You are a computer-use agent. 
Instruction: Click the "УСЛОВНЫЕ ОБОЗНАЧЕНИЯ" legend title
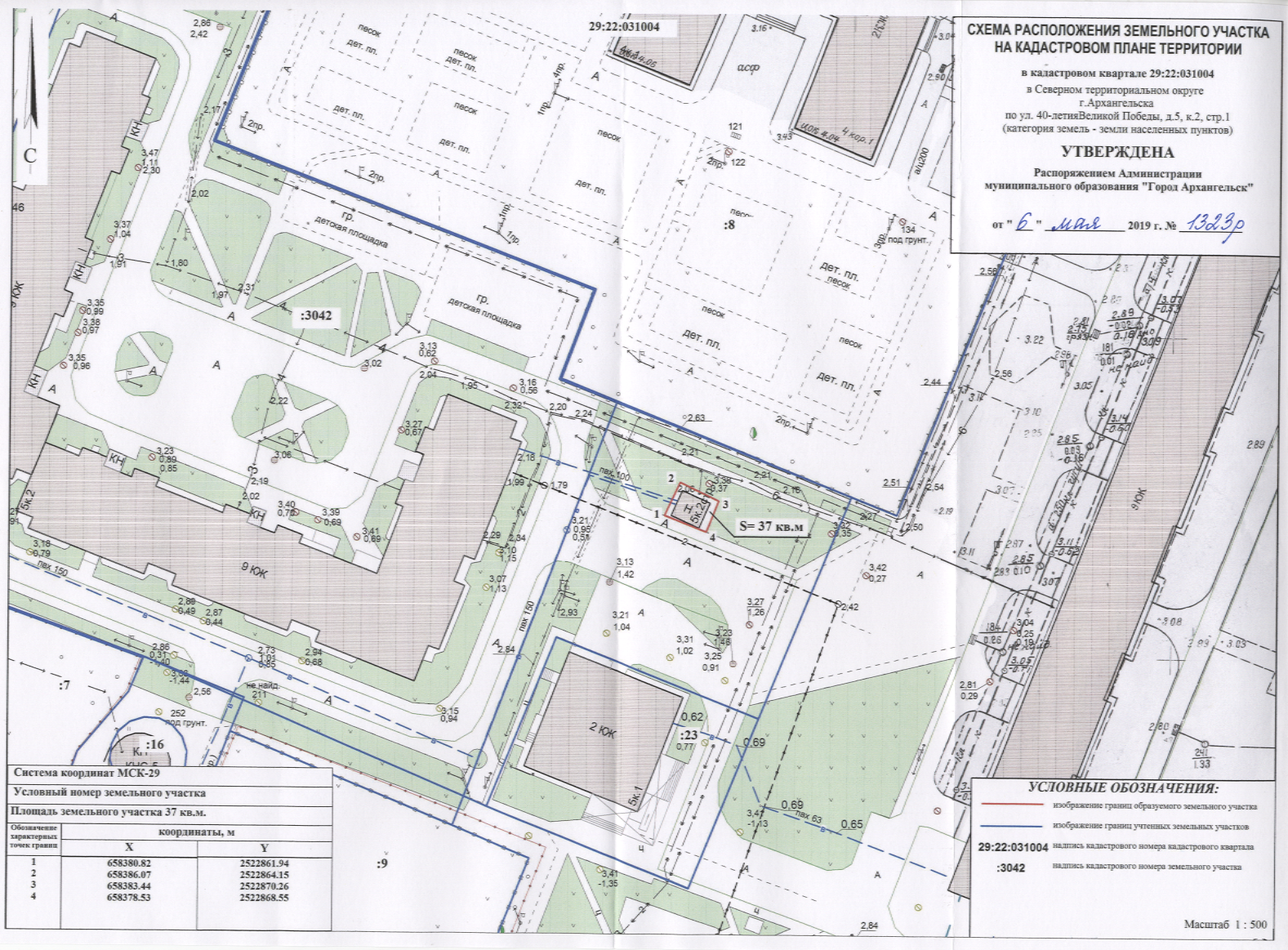pos(1122,788)
